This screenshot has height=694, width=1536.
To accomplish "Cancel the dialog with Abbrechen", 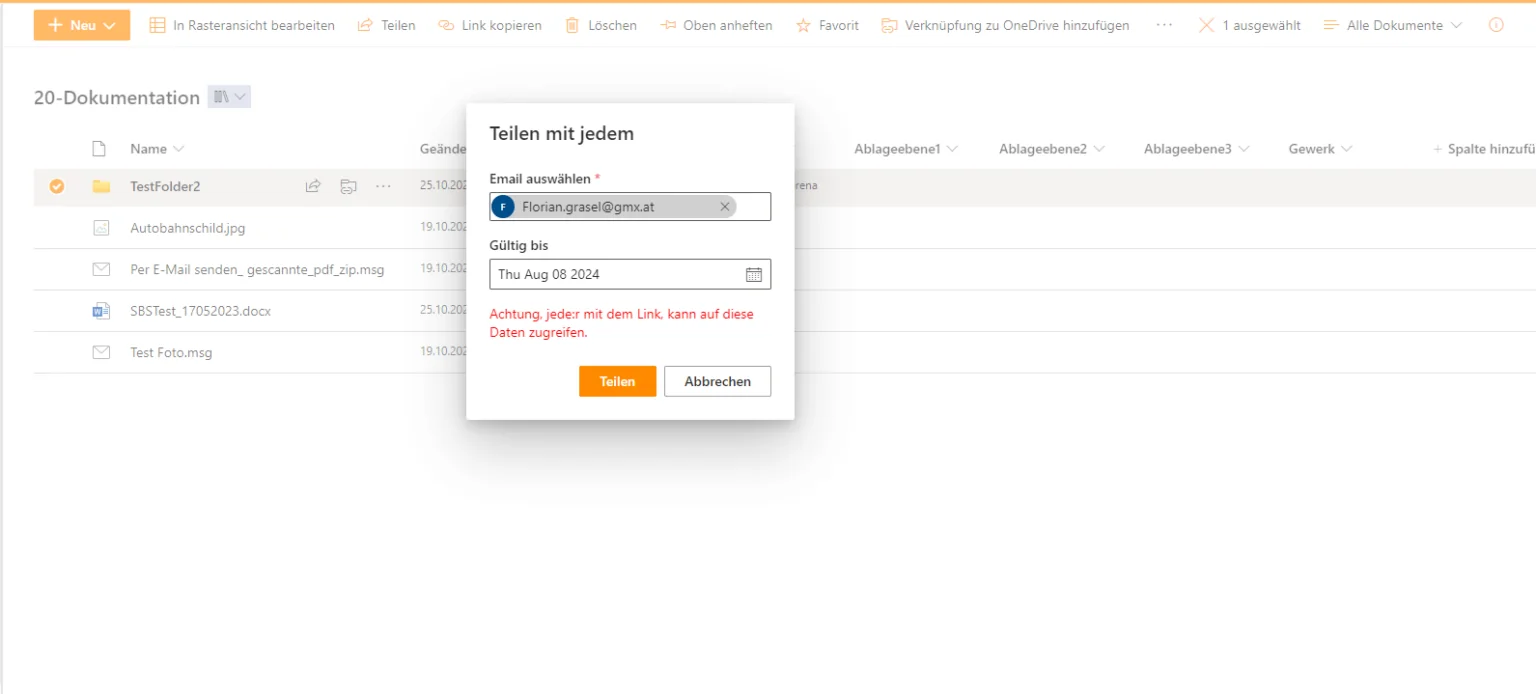I will 717,381.
